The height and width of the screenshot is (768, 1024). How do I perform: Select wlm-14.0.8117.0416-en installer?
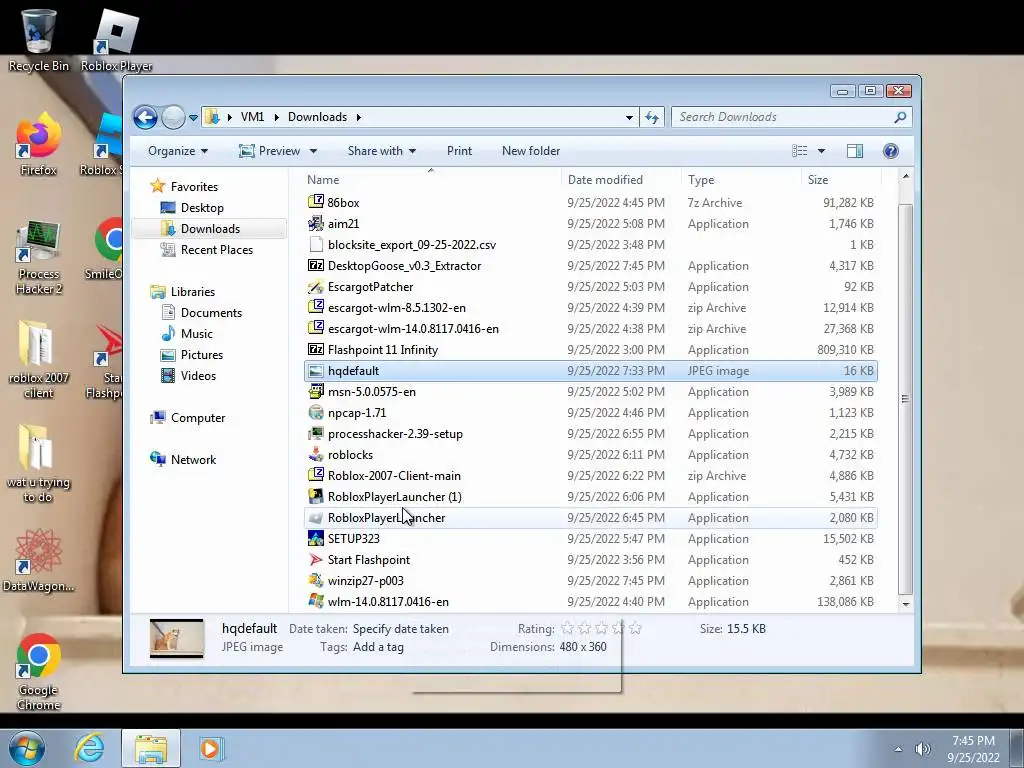click(590, 602)
